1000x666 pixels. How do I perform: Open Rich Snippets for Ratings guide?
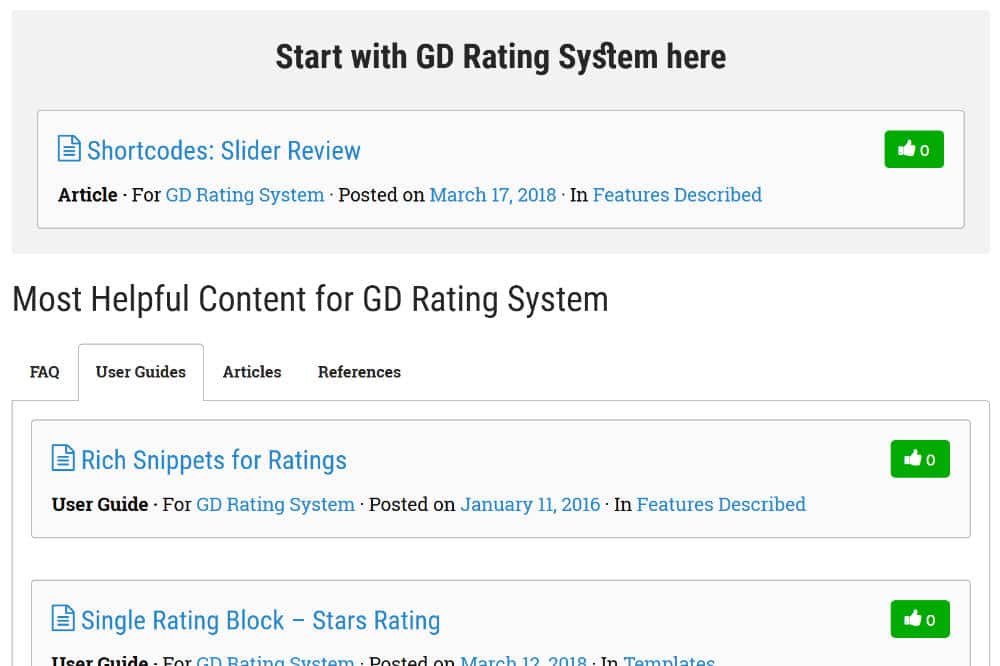214,460
